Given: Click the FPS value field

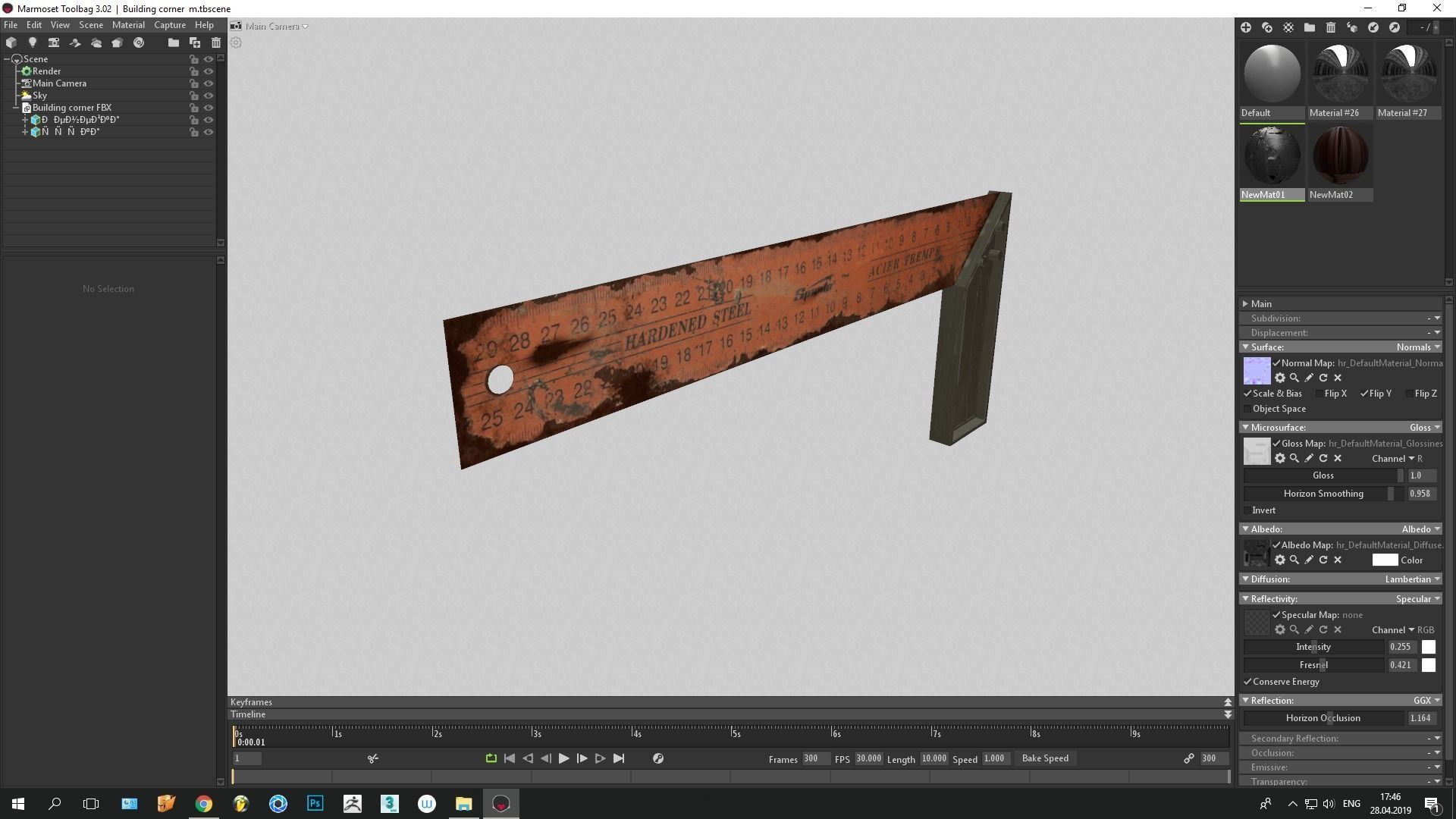Looking at the screenshot, I should point(868,758).
